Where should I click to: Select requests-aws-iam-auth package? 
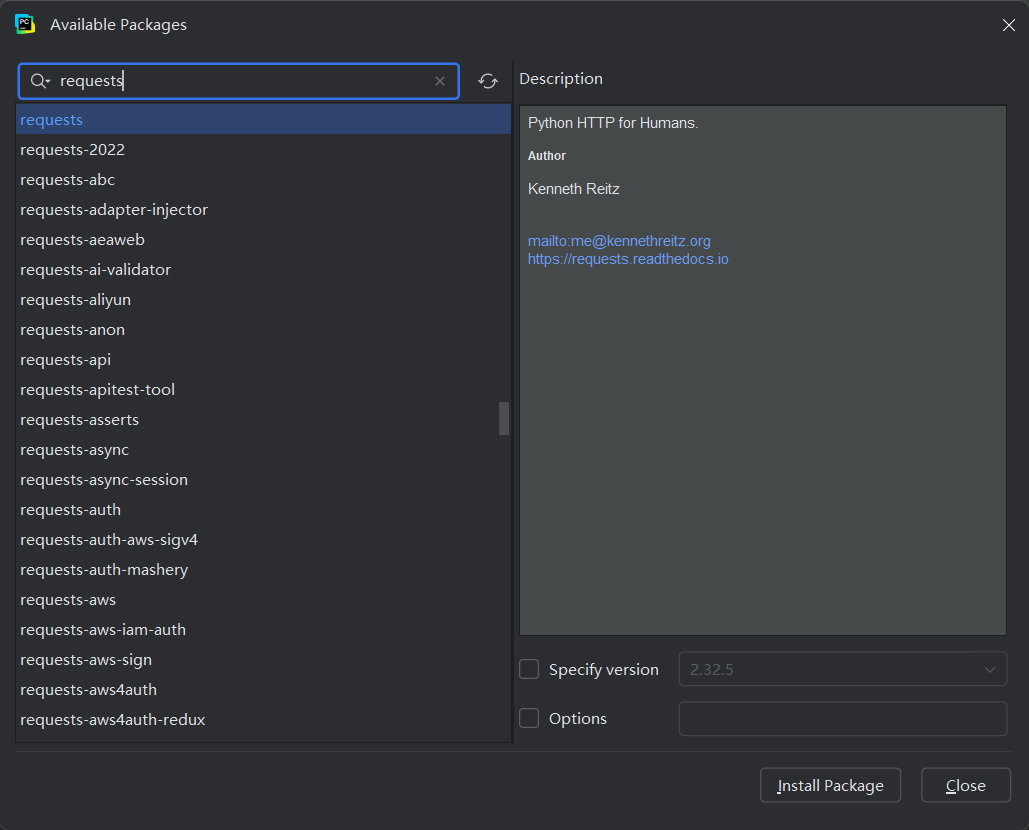click(x=263, y=630)
